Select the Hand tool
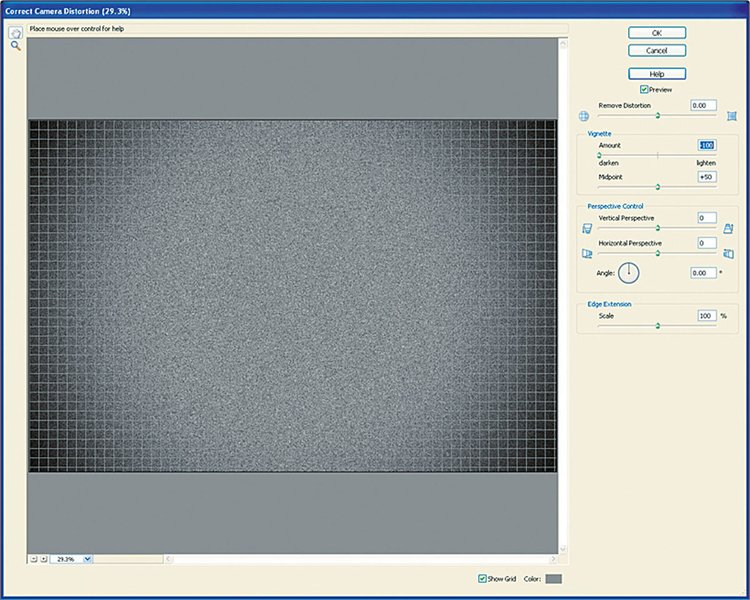The height and width of the screenshot is (600, 750). 16,33
